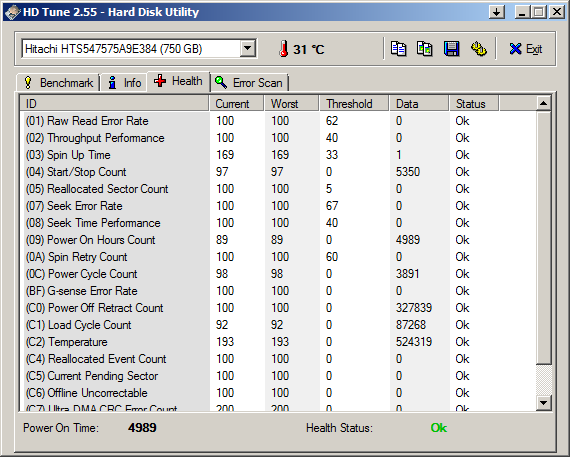Viewport: 570px width, 457px height.
Task: Select the Load Cycle Count row
Action: [278, 325]
